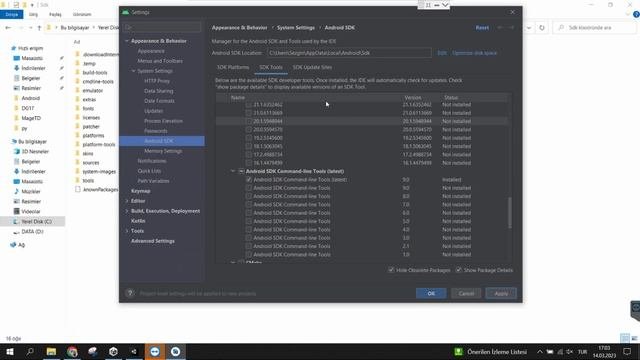
Task: Check the 19.2.5345600 package checkbox
Action: 249,138
